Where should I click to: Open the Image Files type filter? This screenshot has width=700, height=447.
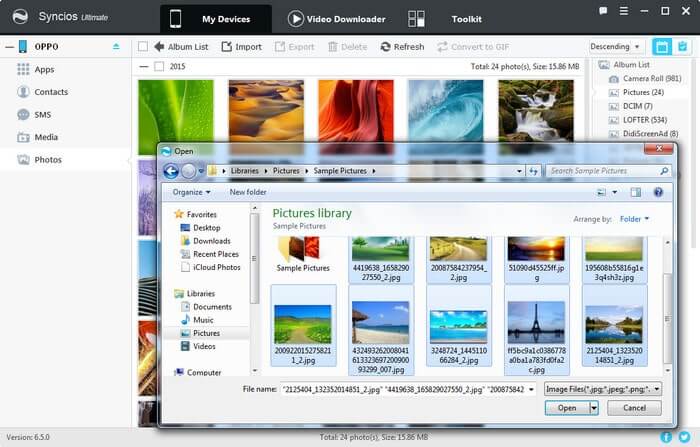tap(602, 389)
